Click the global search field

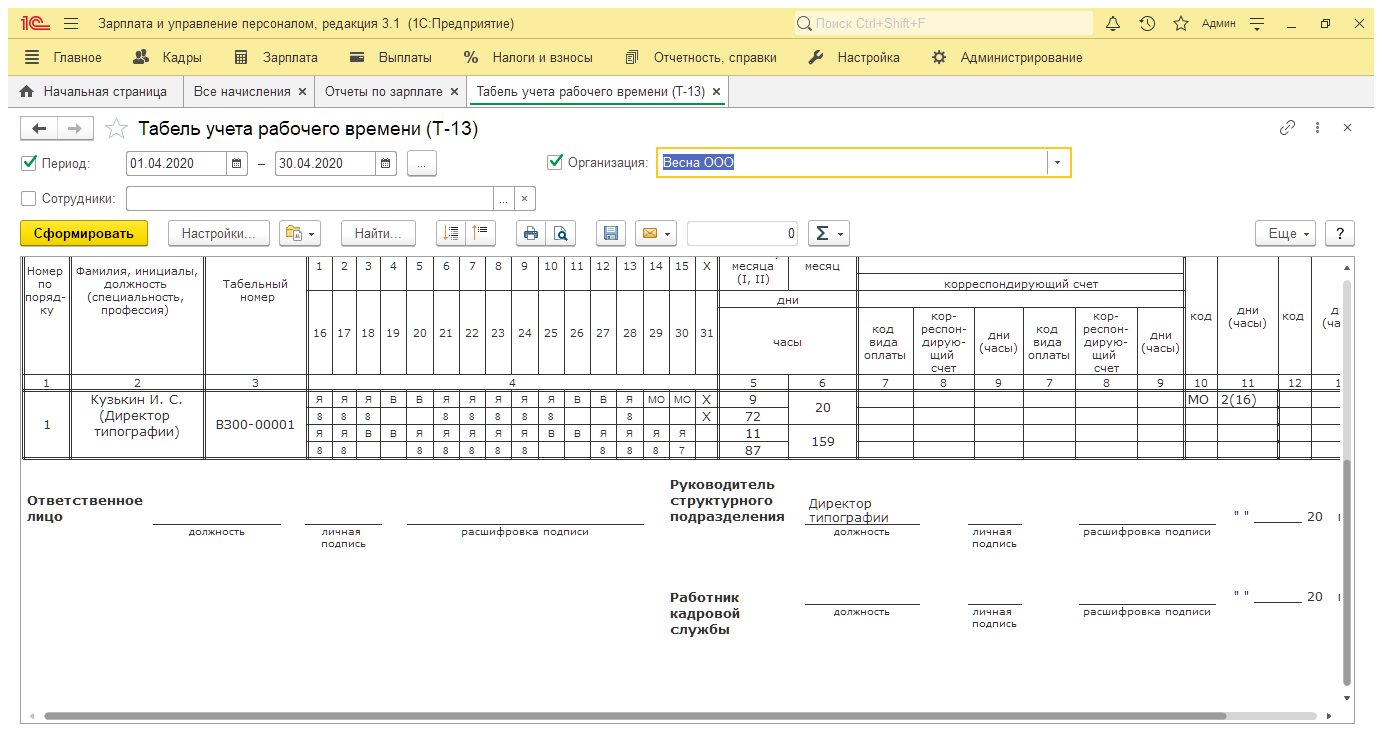[943, 23]
